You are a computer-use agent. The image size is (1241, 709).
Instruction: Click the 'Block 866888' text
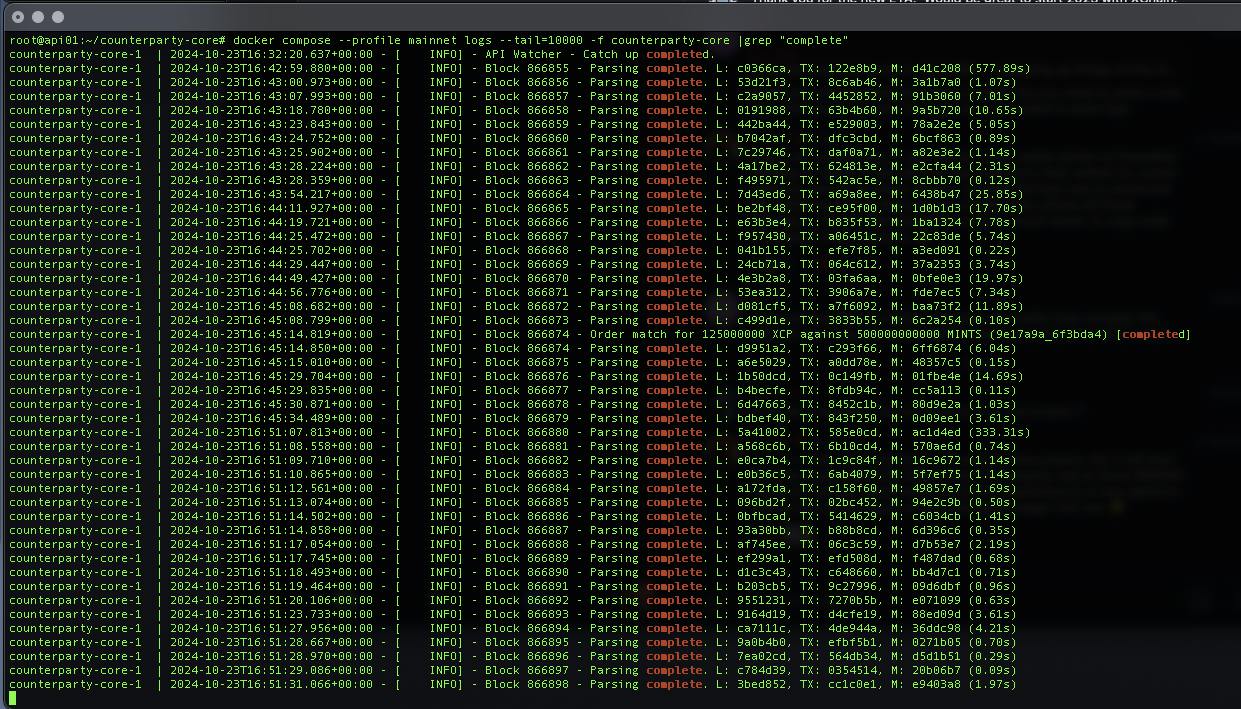527,544
